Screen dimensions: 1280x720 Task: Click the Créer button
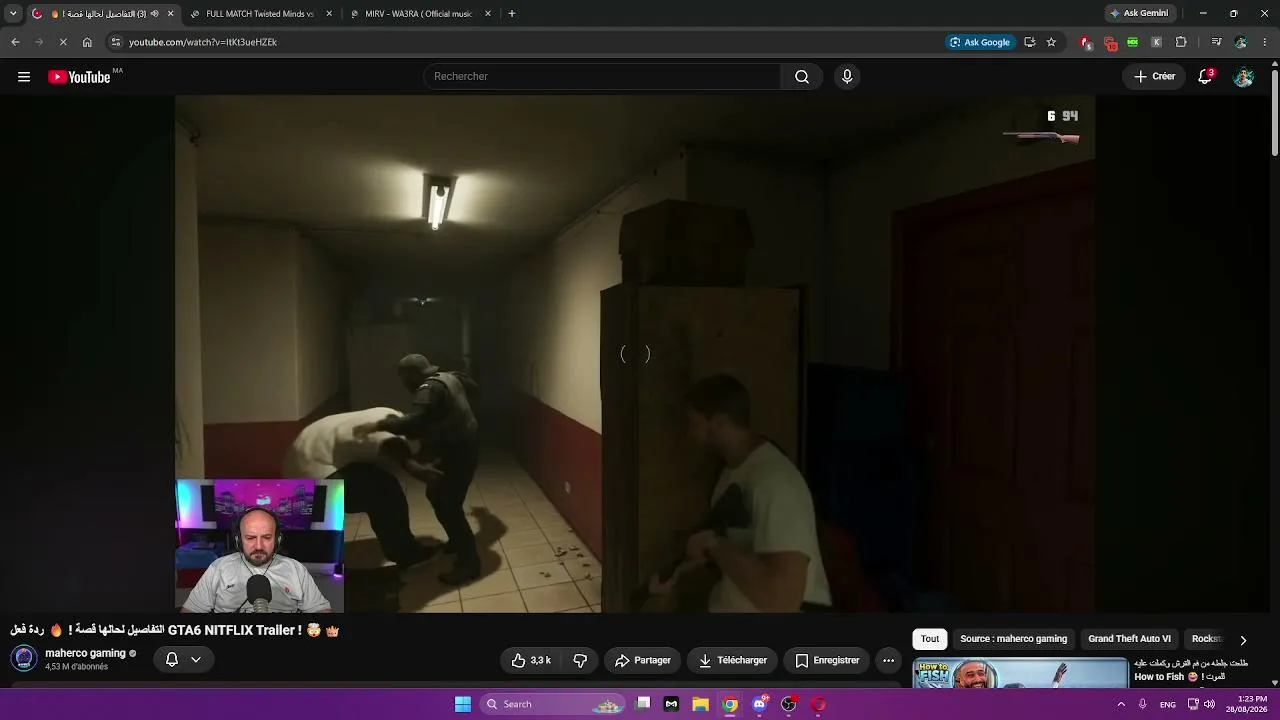pos(1155,77)
